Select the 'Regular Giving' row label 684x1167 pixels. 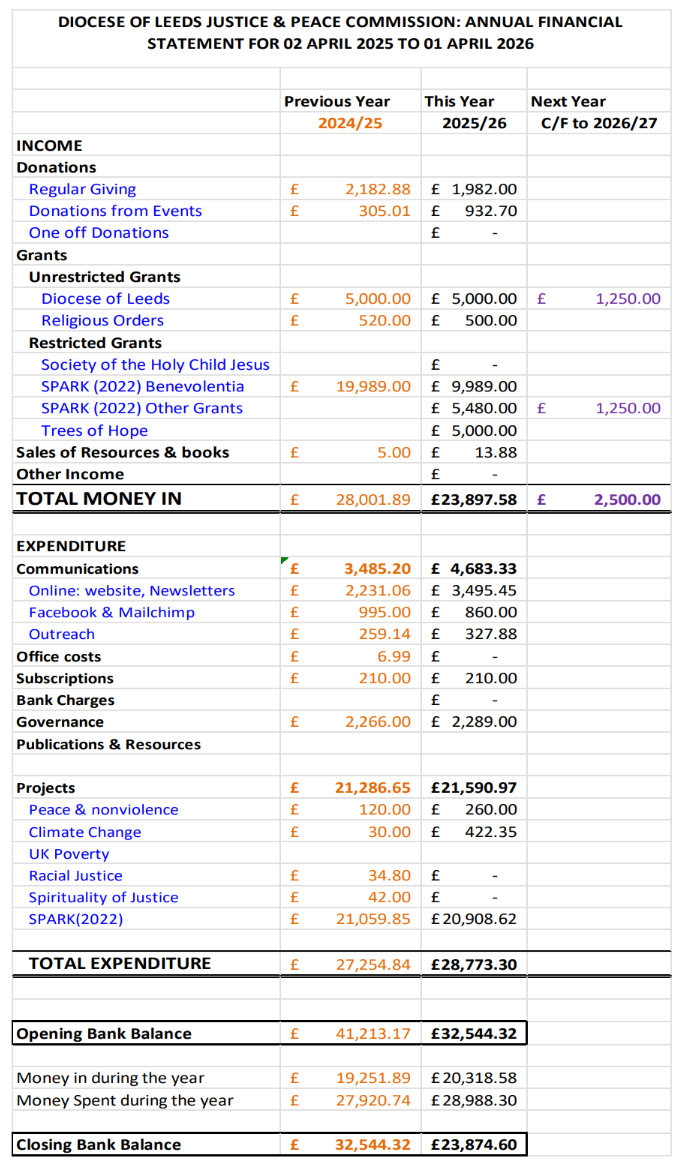[83, 189]
